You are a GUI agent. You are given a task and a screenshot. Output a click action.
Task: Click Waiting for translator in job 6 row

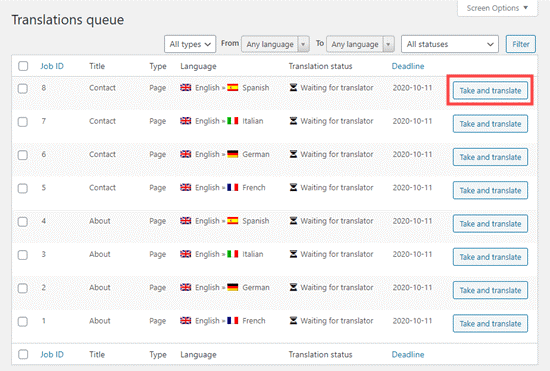click(x=337, y=154)
